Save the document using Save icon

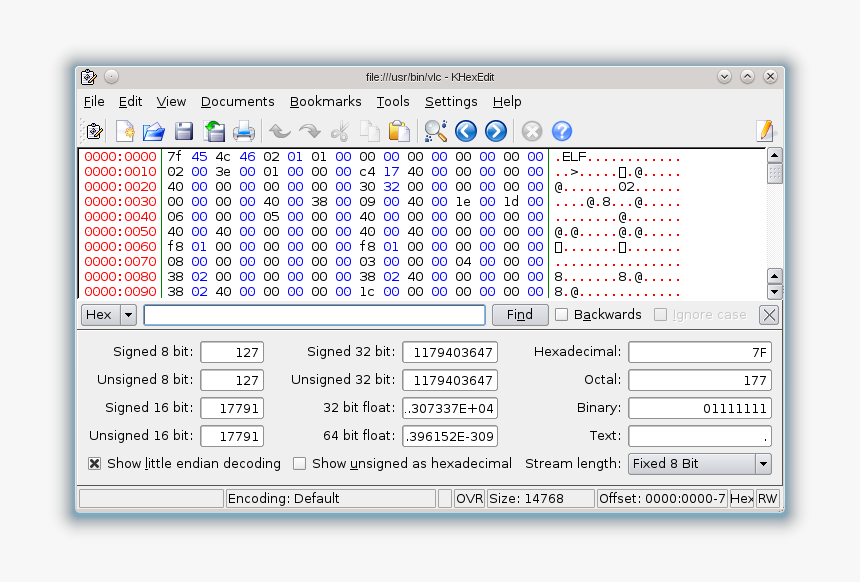click(x=184, y=131)
